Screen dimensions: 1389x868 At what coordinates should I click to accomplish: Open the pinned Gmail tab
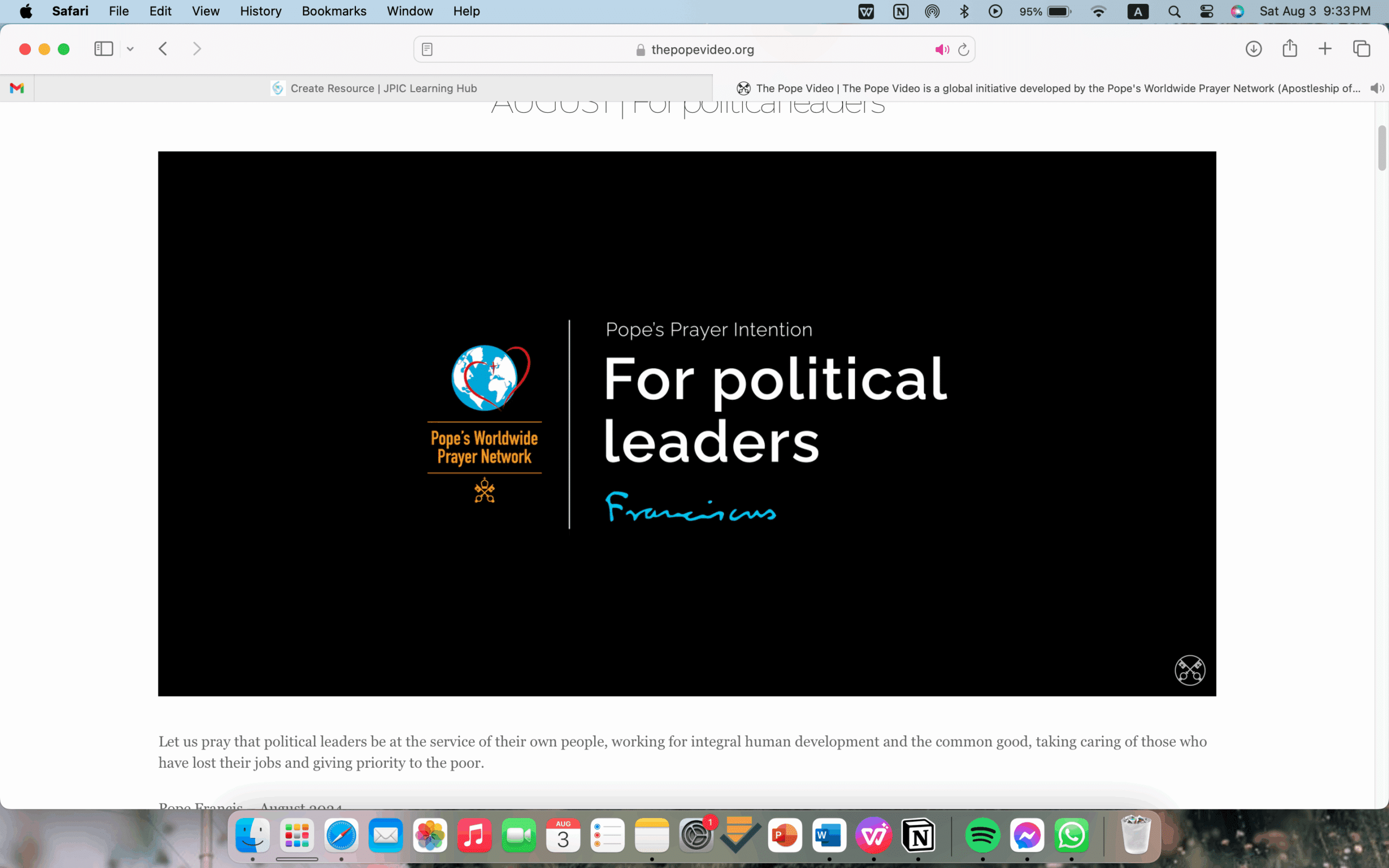(x=17, y=88)
